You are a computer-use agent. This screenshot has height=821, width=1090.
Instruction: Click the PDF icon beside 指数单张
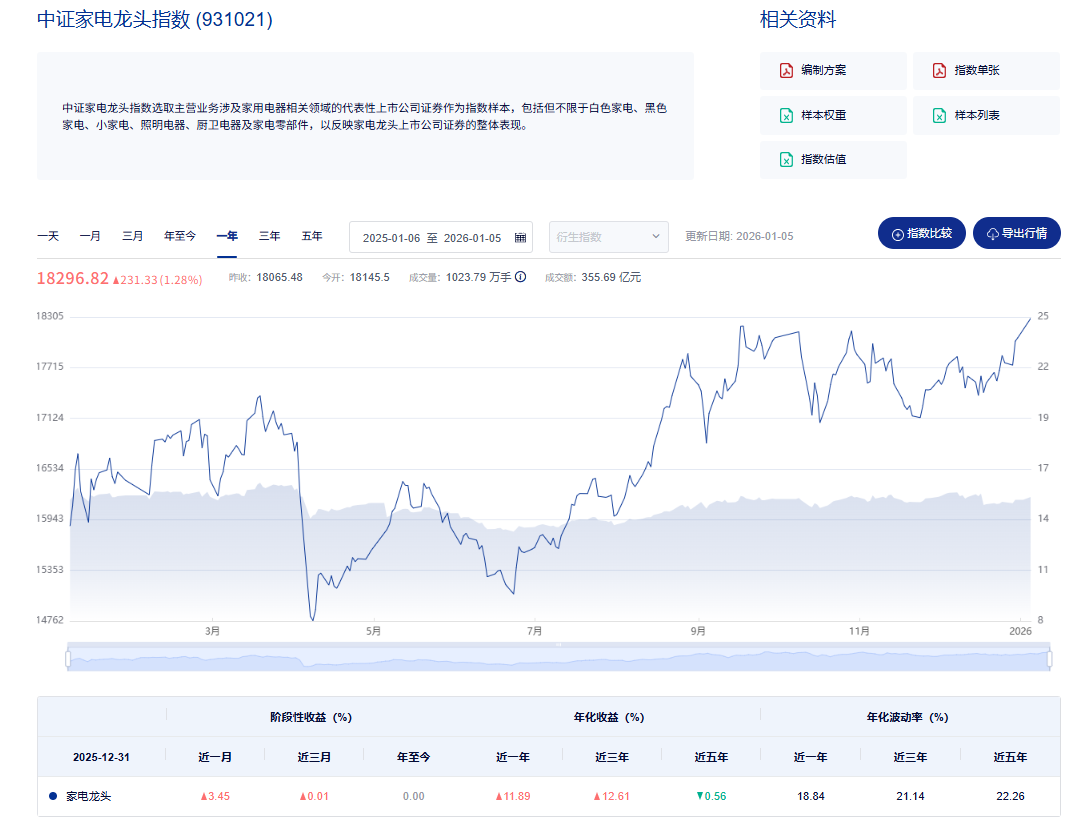[x=939, y=71]
